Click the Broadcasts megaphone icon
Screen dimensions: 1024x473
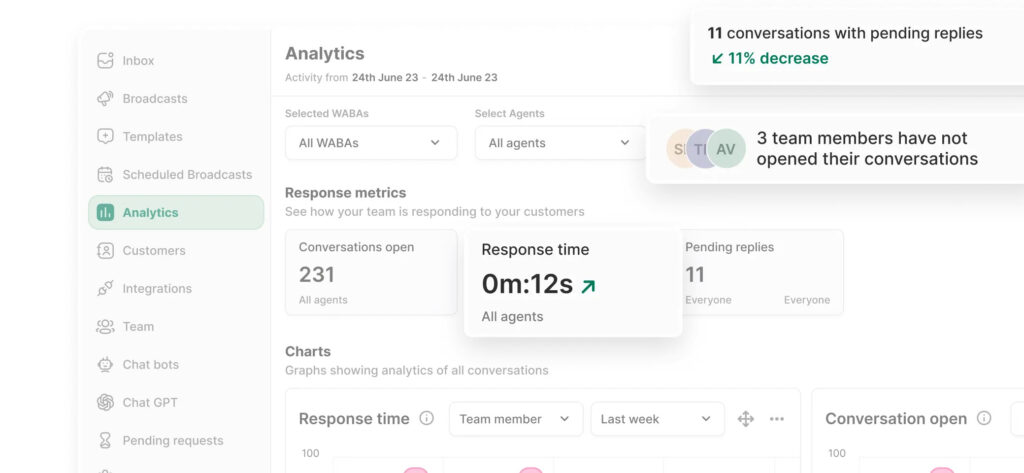105,99
